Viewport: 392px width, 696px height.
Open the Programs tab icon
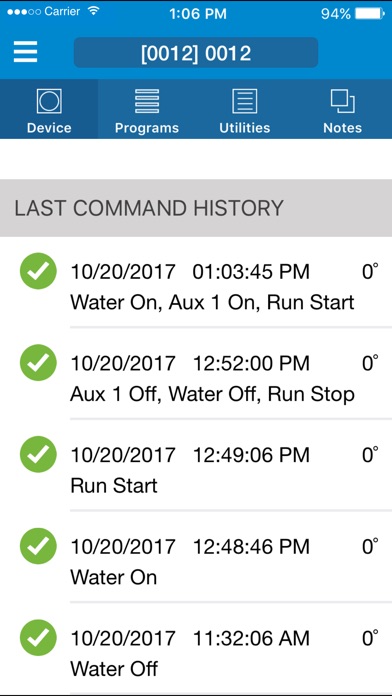pyautogui.click(x=147, y=101)
